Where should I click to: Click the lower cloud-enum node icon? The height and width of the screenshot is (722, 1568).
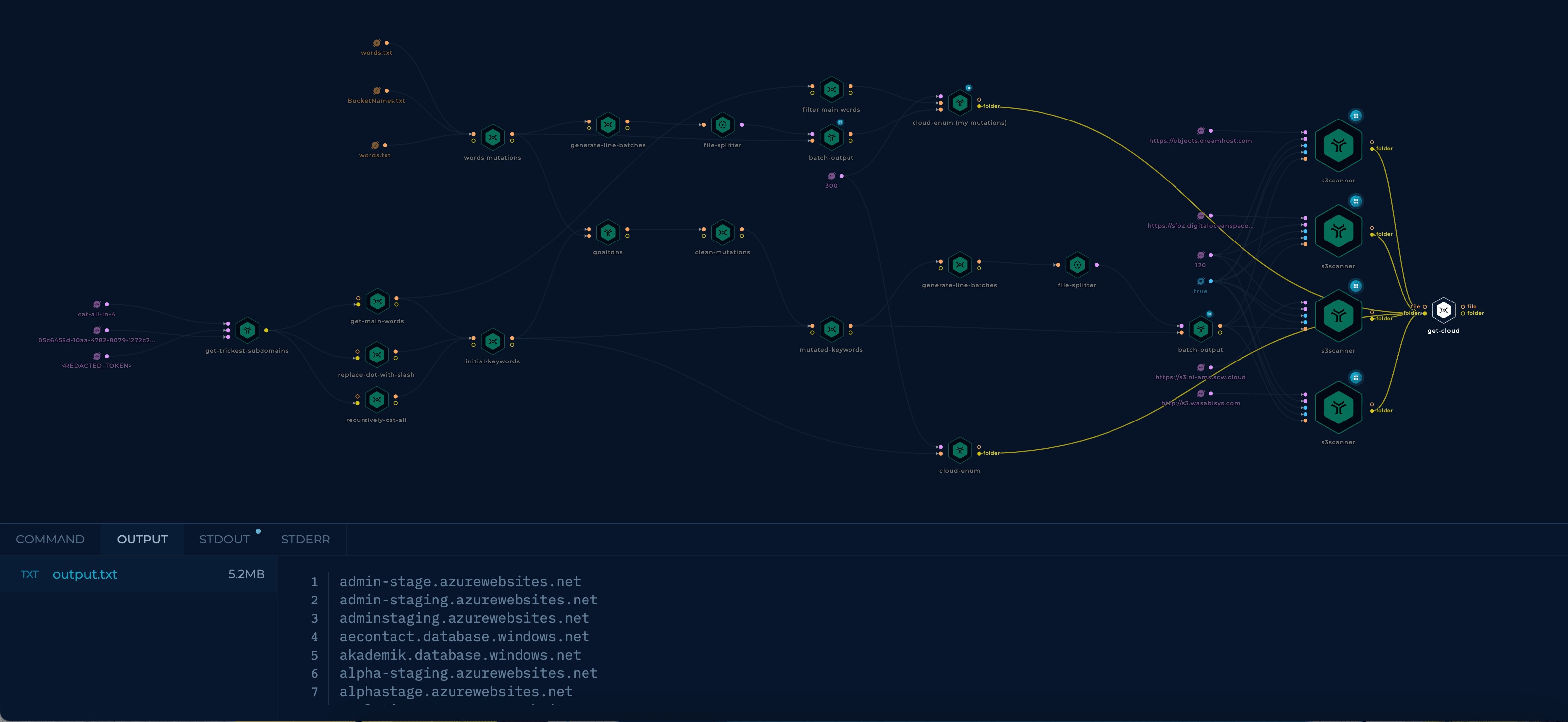[x=959, y=450]
